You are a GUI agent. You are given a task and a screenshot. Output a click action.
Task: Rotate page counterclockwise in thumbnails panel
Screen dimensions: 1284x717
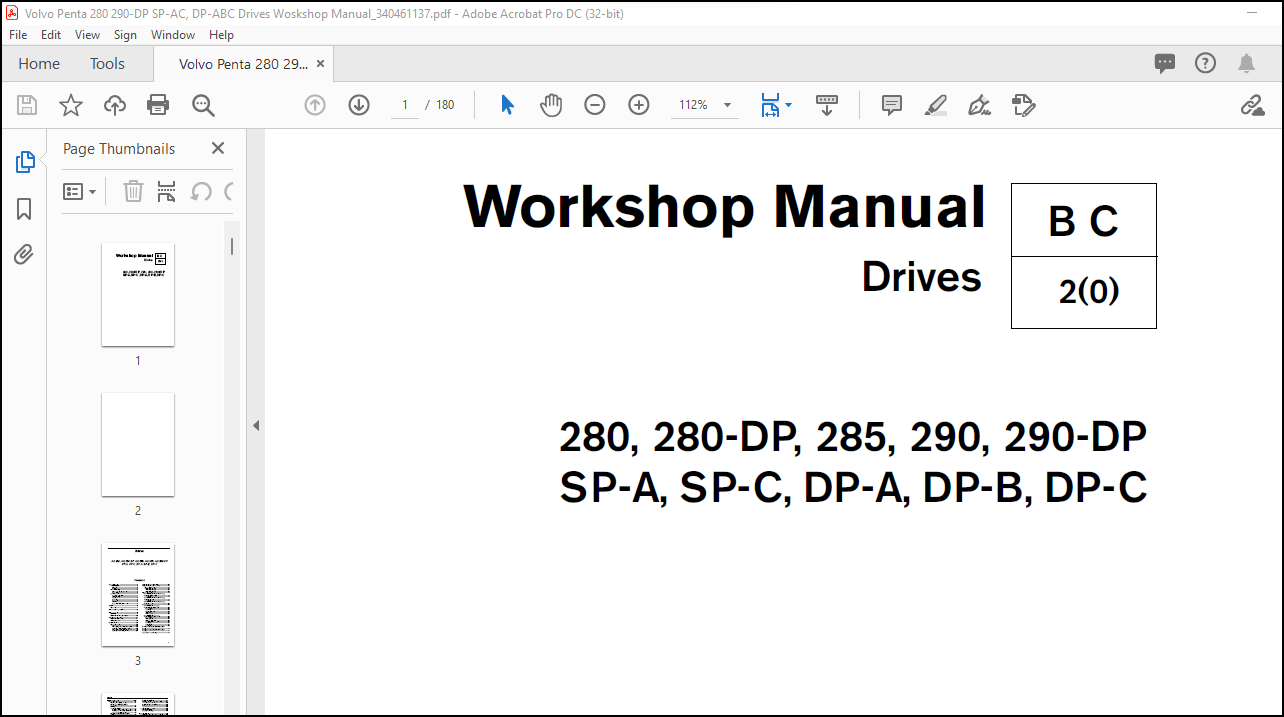[201, 191]
